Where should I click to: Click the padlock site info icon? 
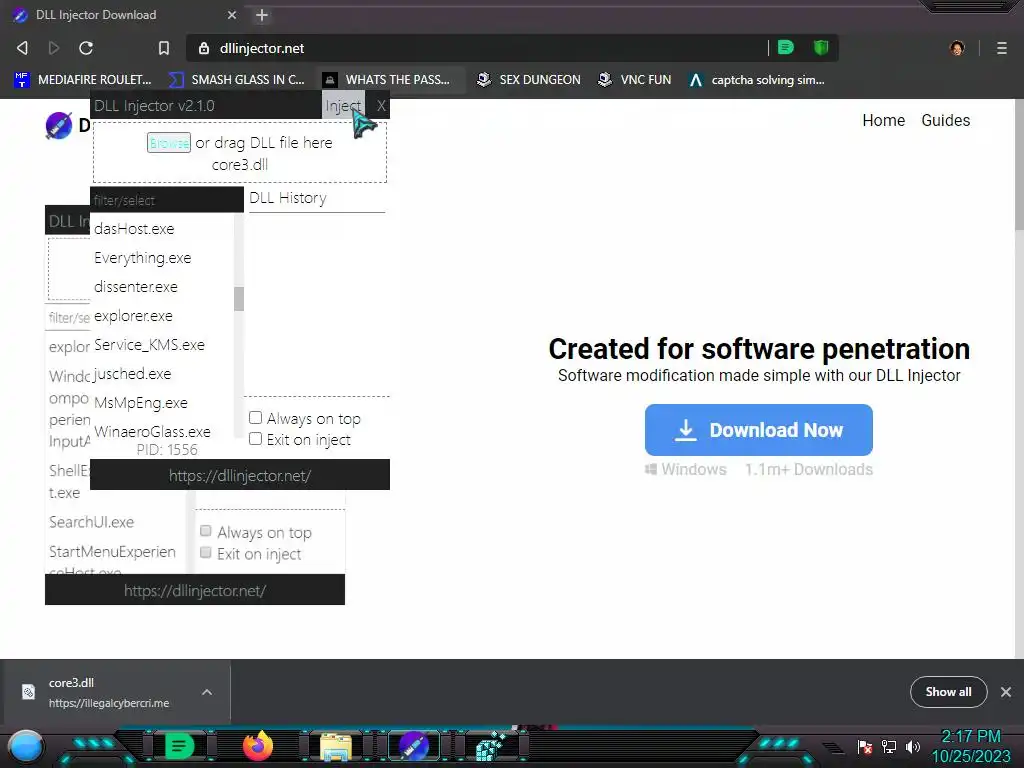[204, 48]
